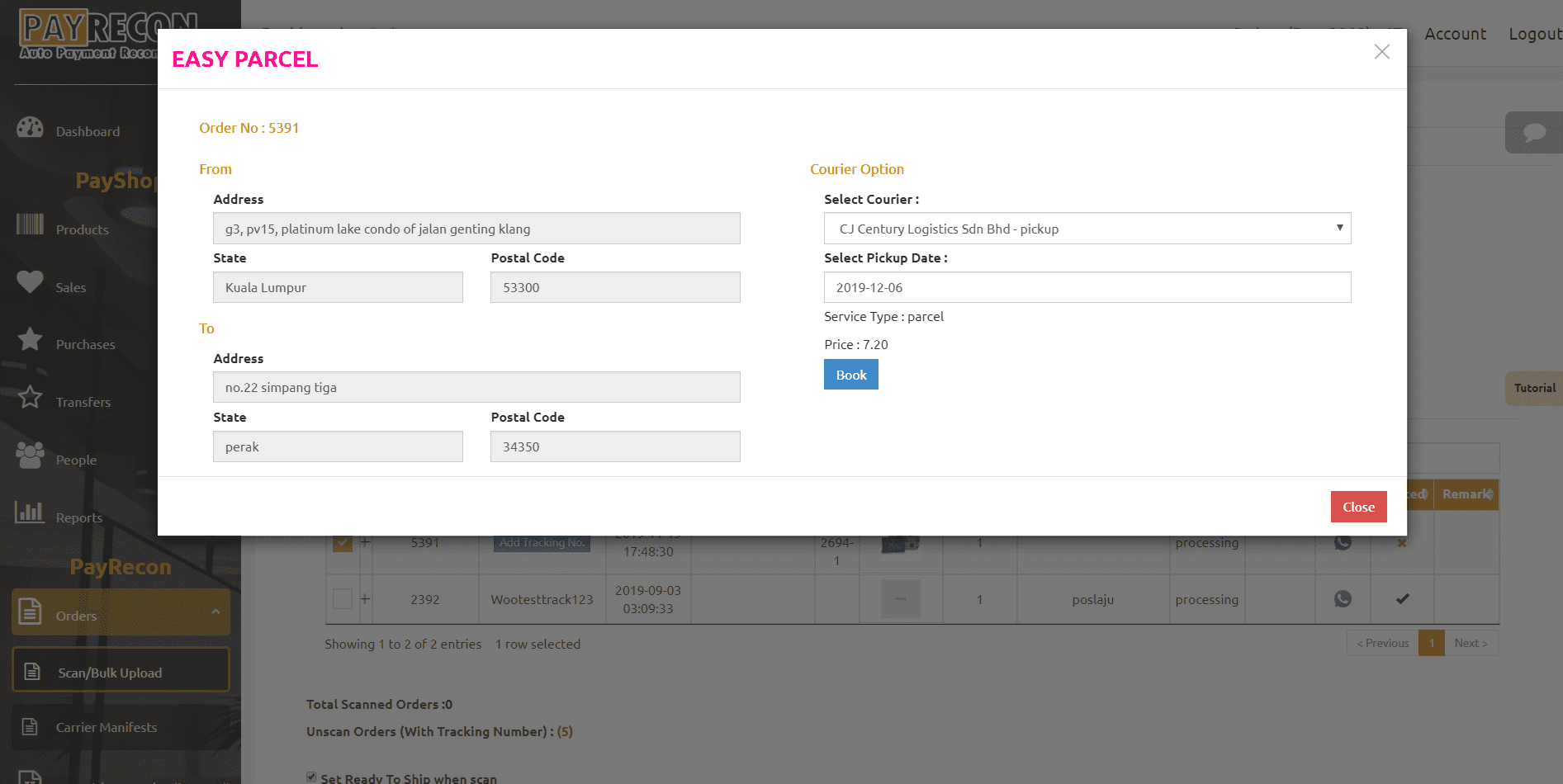The image size is (1563, 784).
Task: Click the 'Order No : 5391' heading
Action: [249, 128]
